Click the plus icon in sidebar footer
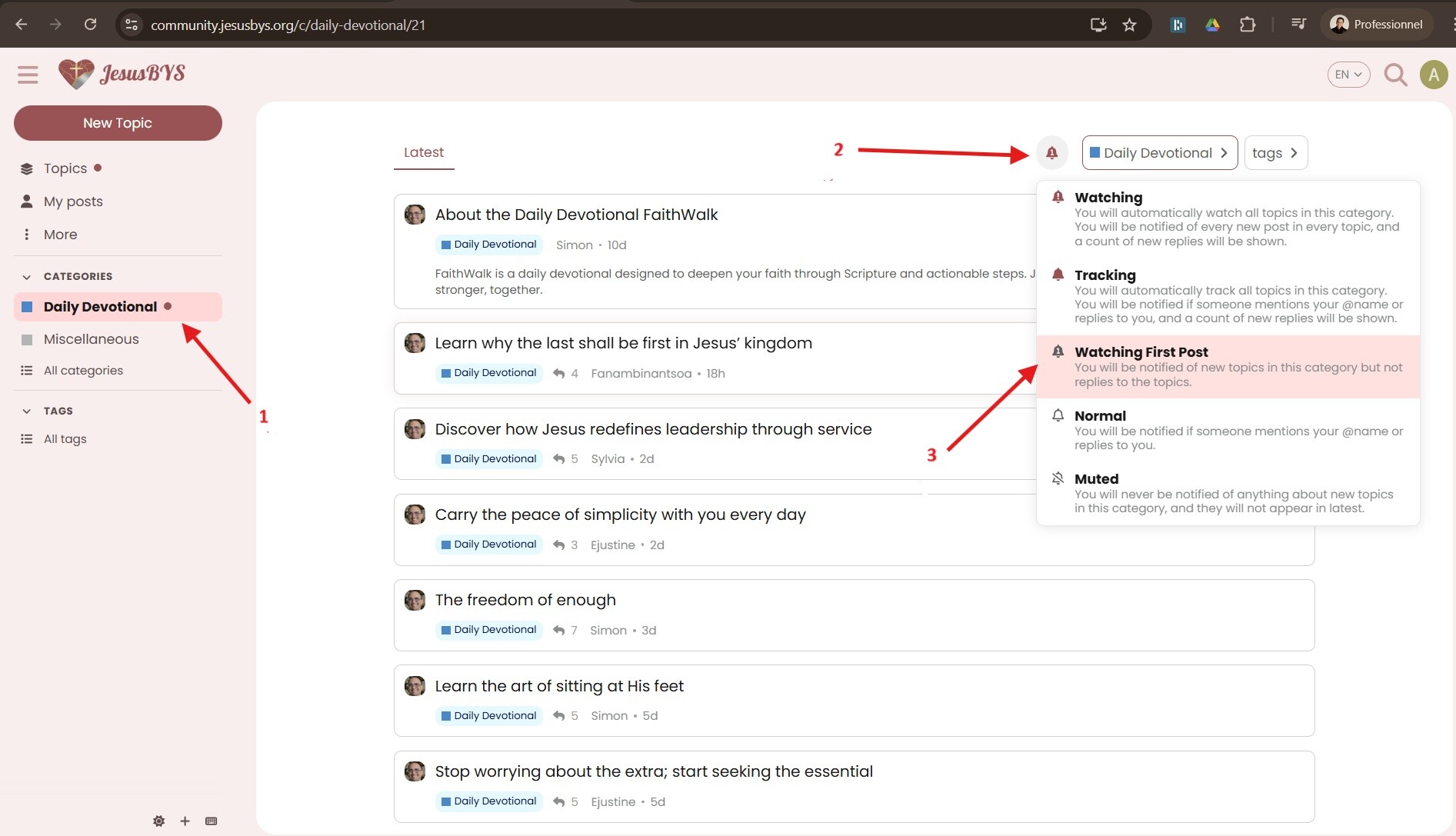 coord(185,821)
